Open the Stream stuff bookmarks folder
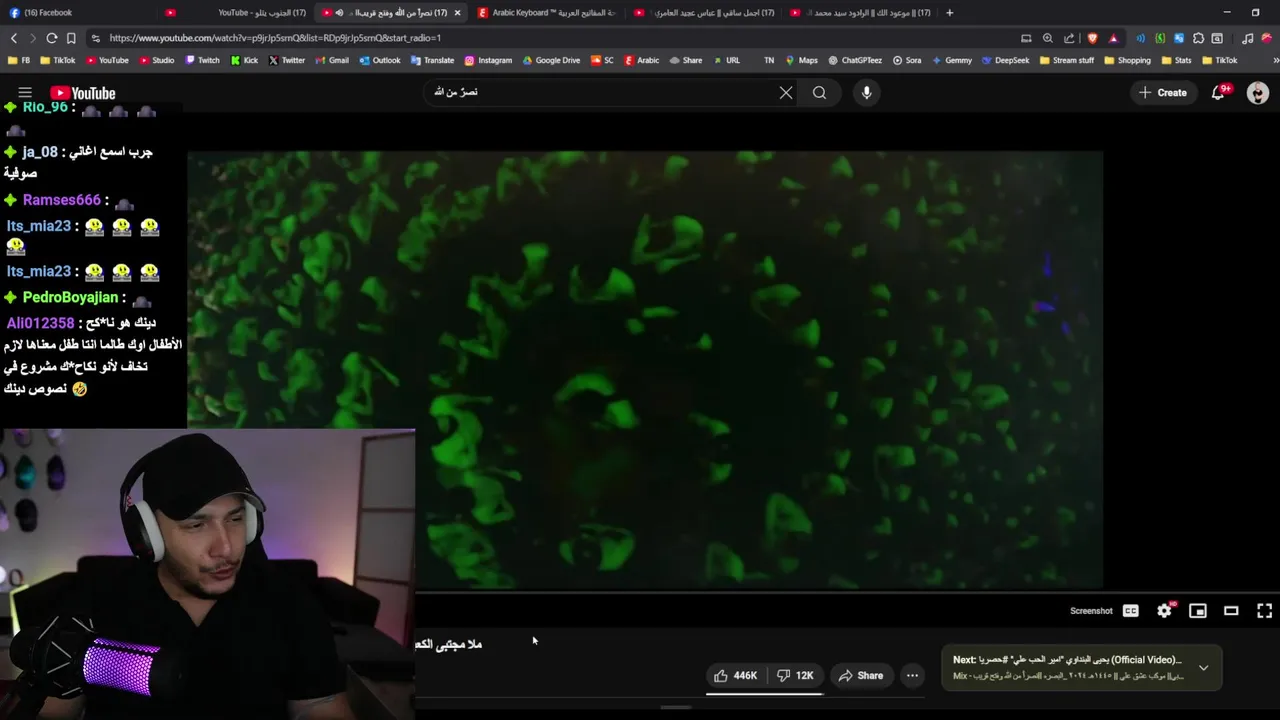This screenshot has height=720, width=1280. [1067, 60]
